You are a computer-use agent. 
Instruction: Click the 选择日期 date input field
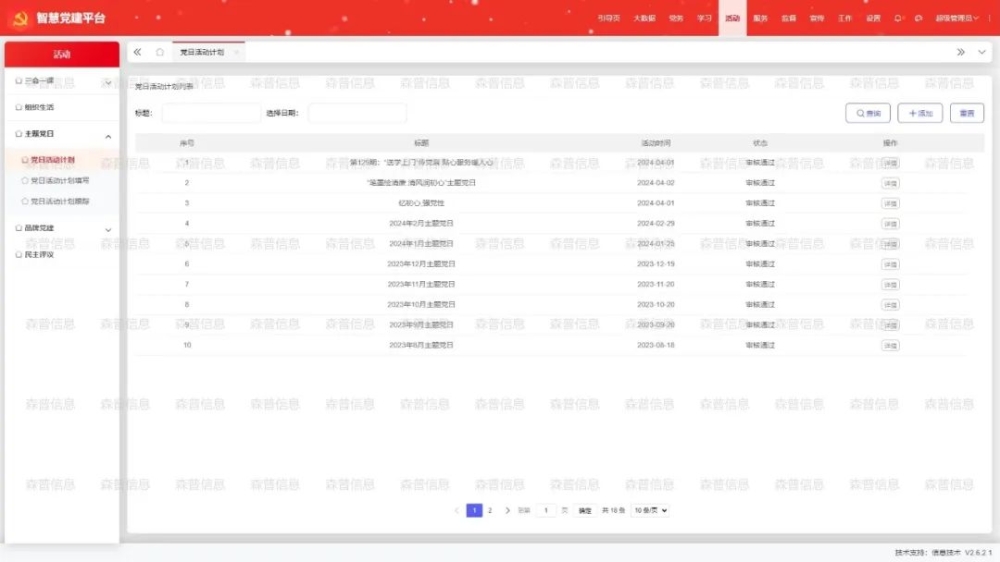pyautogui.click(x=357, y=113)
